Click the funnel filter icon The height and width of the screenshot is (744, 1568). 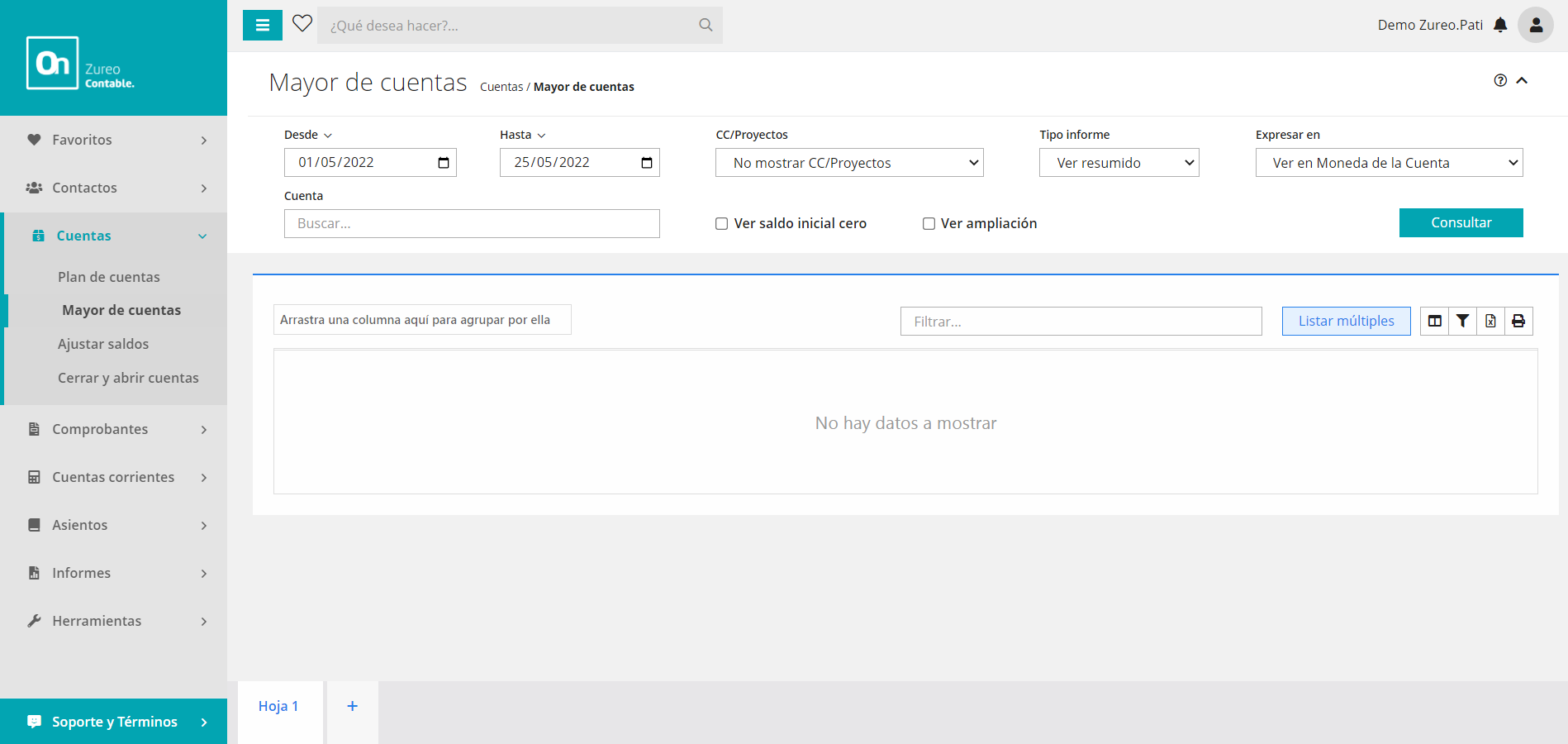[1462, 321]
